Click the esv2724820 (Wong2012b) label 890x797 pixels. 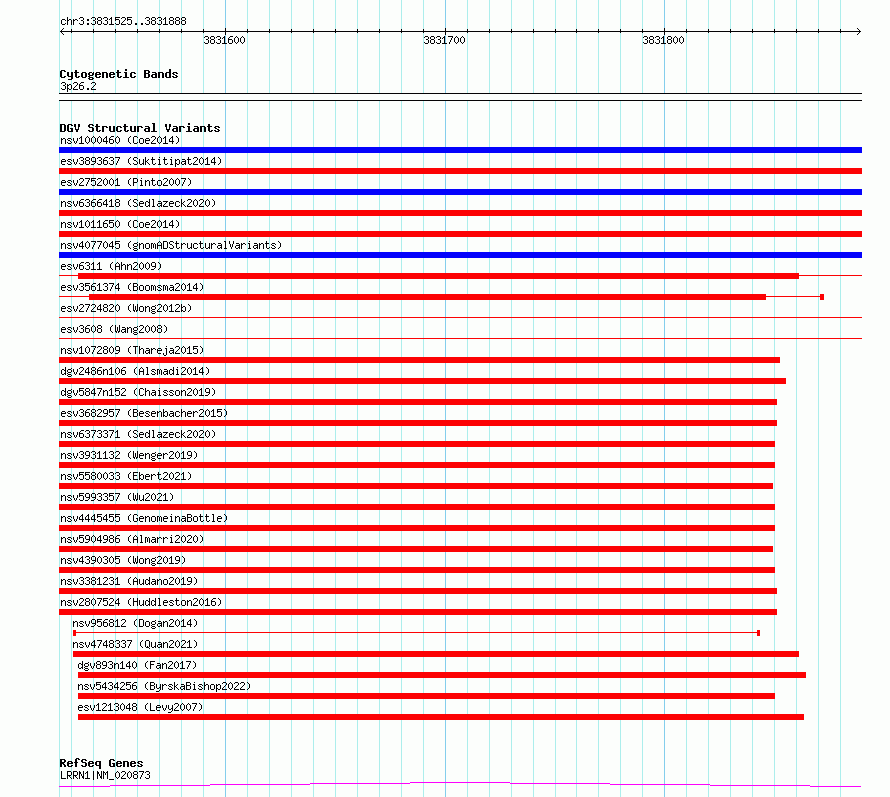tap(126, 308)
